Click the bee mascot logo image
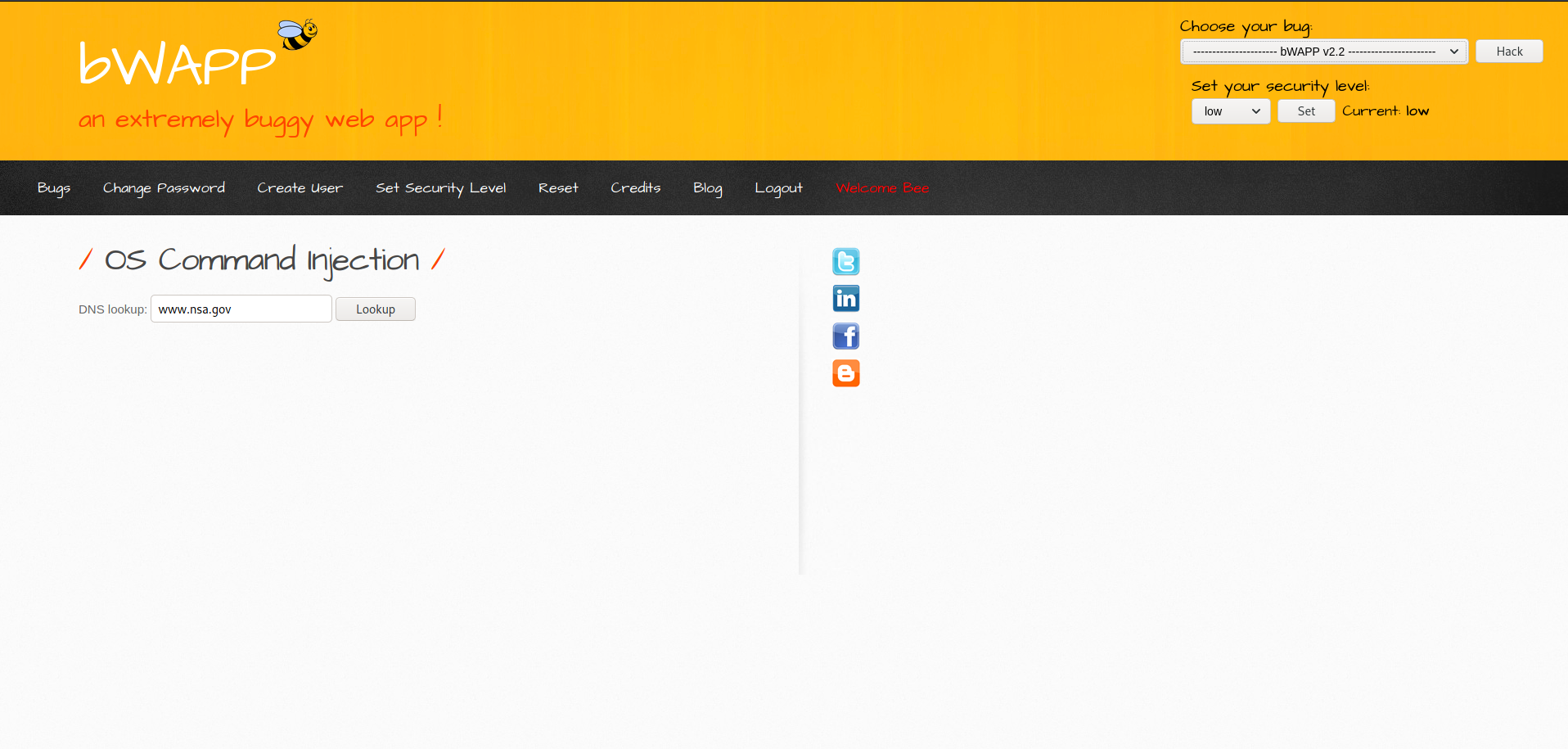 point(297,35)
